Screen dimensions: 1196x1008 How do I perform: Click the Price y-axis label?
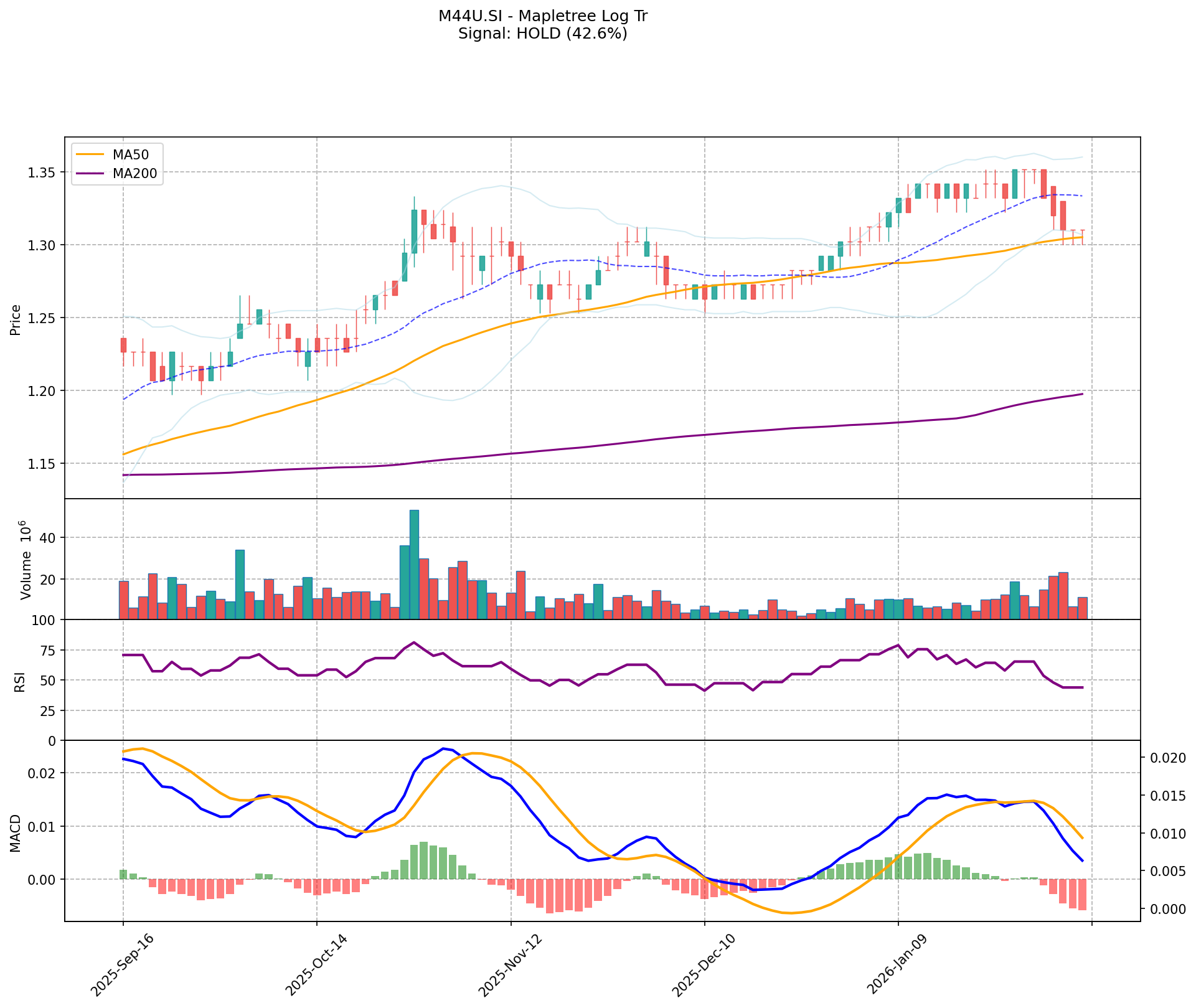(x=16, y=319)
